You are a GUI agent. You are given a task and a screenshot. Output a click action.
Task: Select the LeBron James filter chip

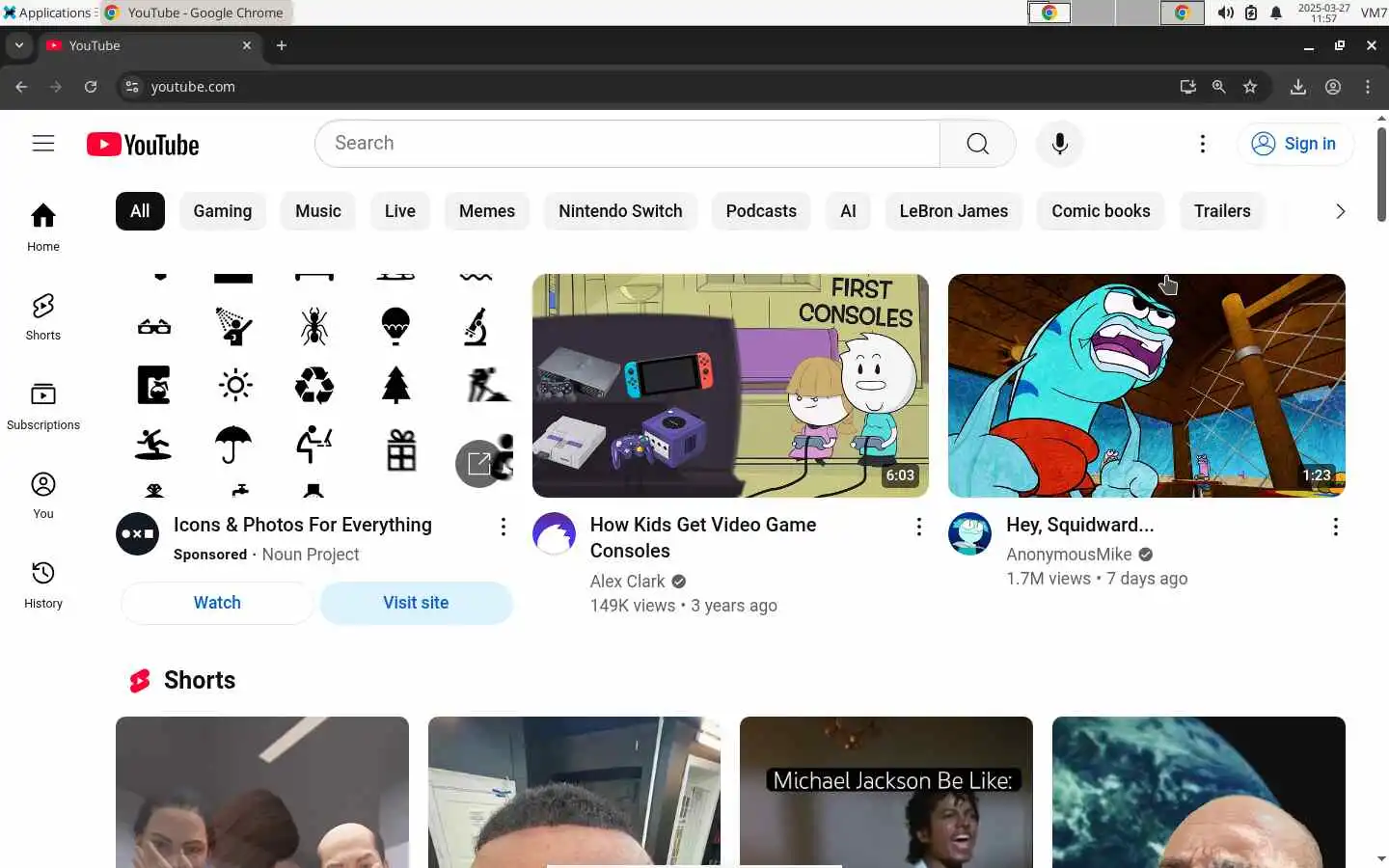click(953, 211)
